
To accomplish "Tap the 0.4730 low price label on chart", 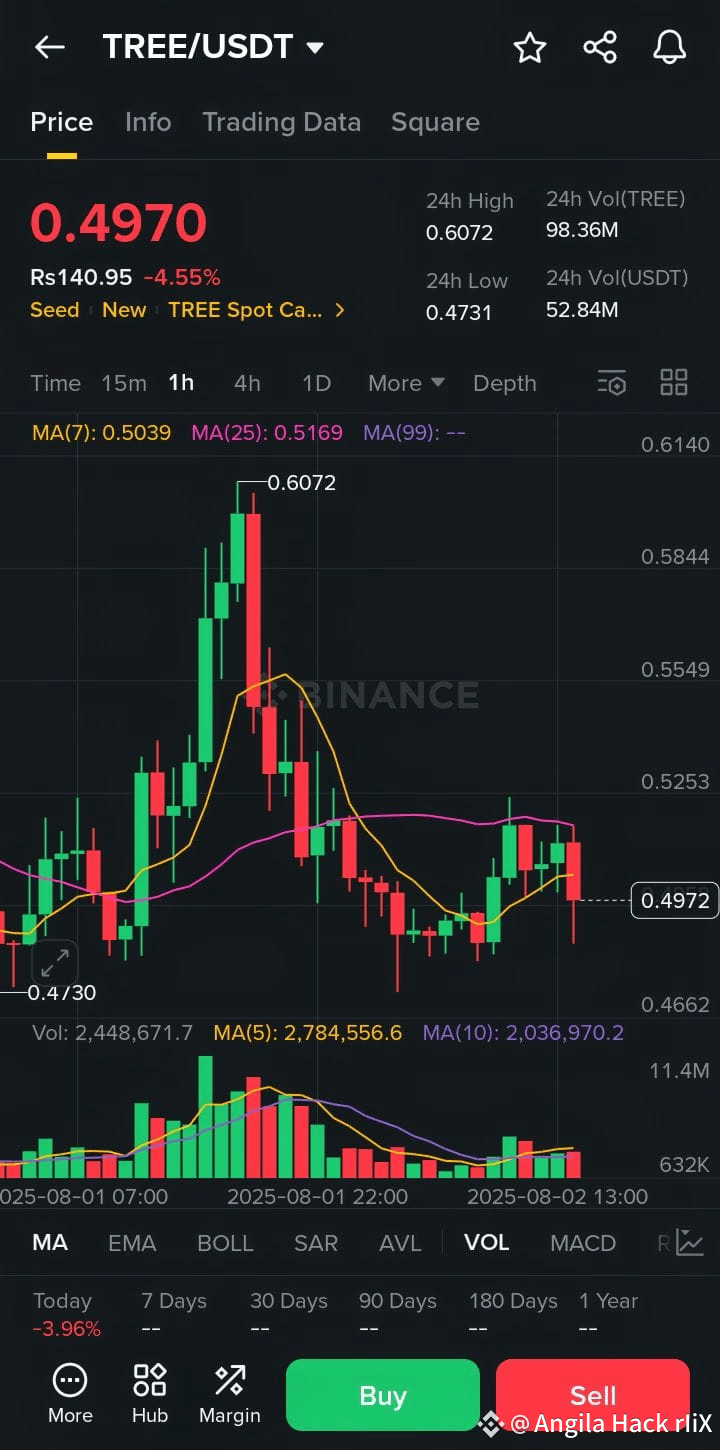I will tap(62, 993).
